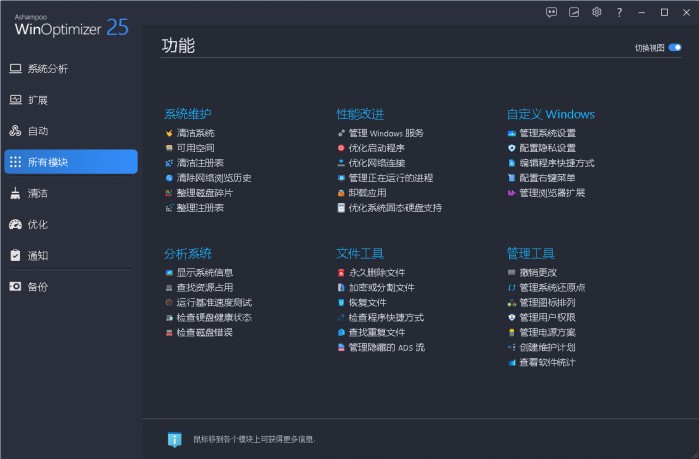This screenshot has width=699, height=459.
Task: Click the 管理系统还原点 icon
Action: click(x=512, y=287)
